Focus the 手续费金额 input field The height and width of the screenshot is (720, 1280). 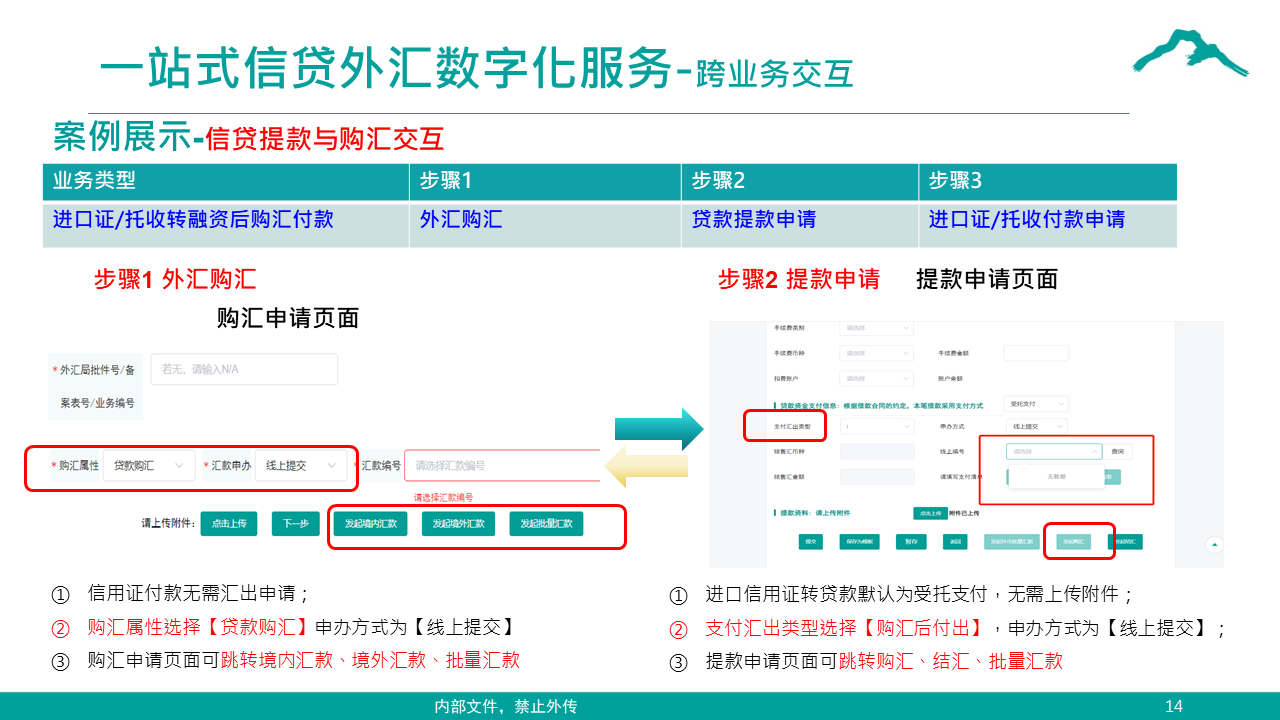click(x=1036, y=353)
